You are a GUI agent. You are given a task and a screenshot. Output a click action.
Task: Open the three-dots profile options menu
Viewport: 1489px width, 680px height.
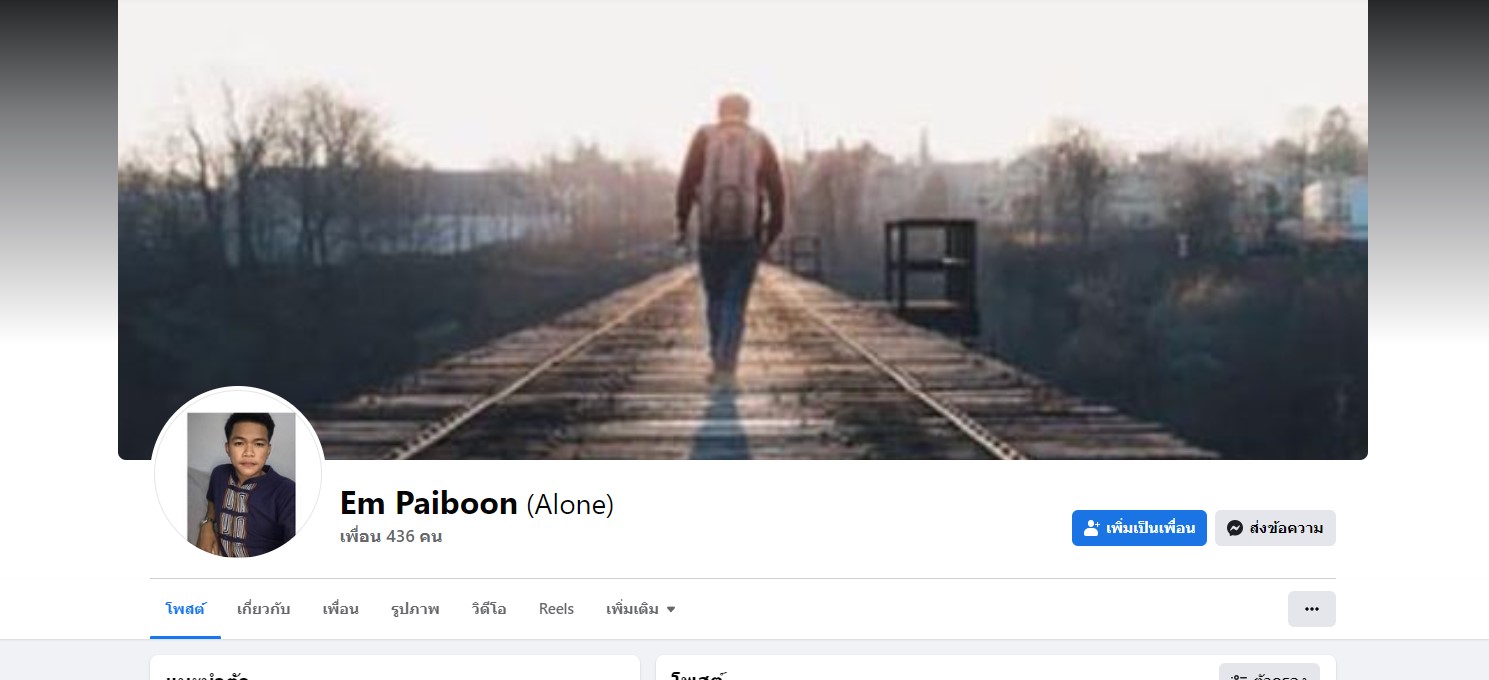[x=1312, y=609]
